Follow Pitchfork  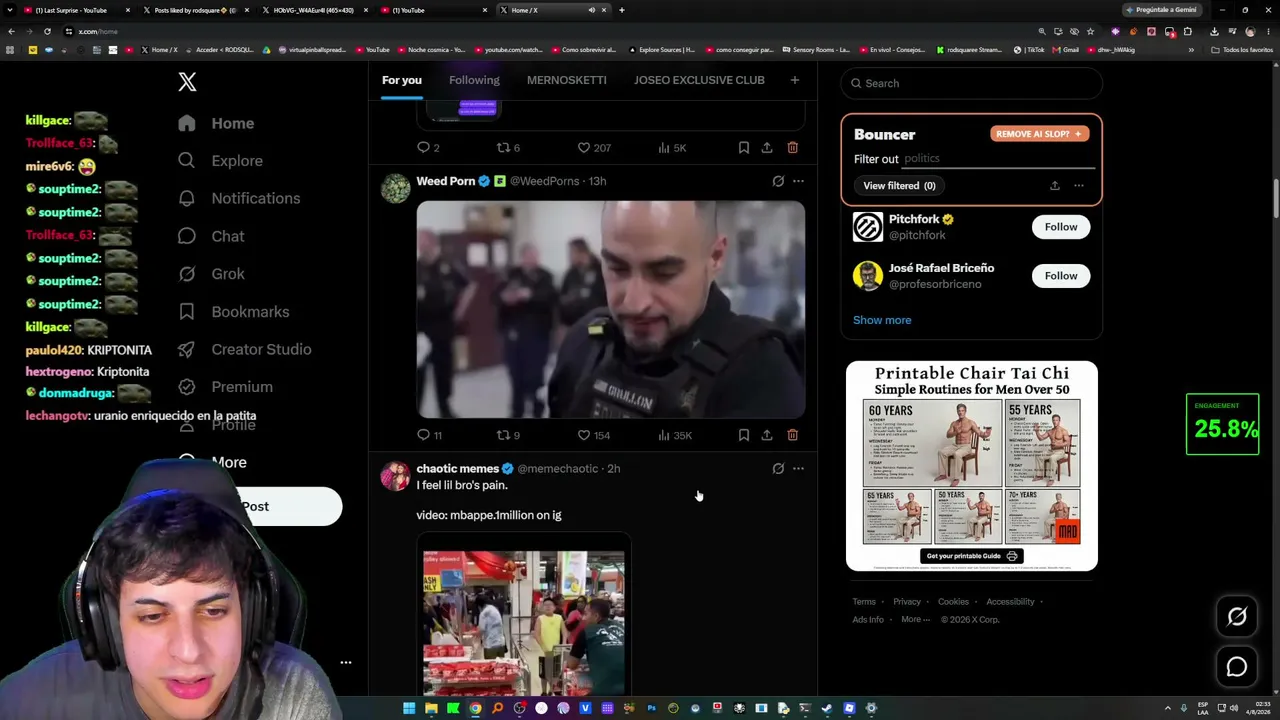1061,227
